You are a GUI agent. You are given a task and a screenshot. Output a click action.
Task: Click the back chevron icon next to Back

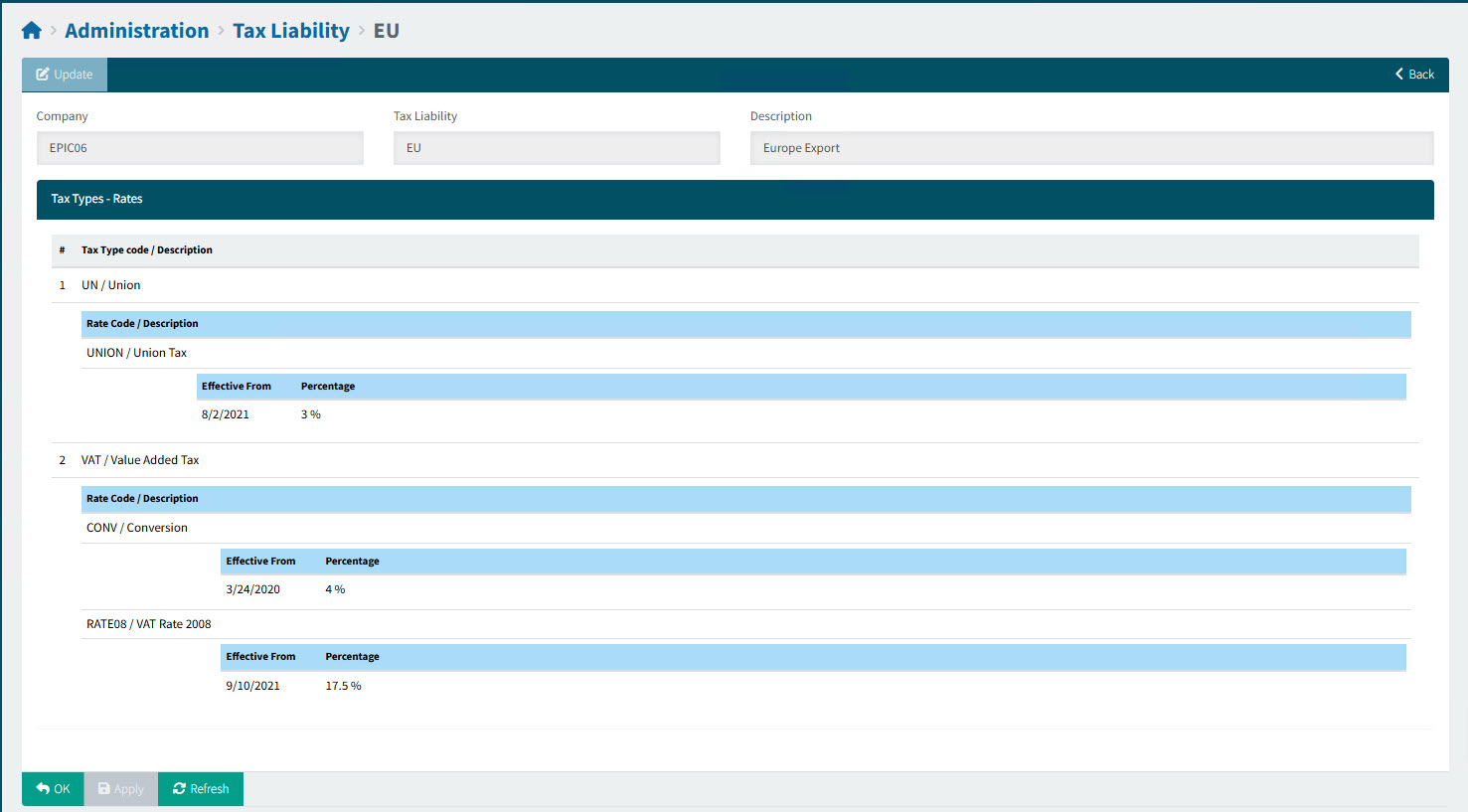pos(1398,74)
